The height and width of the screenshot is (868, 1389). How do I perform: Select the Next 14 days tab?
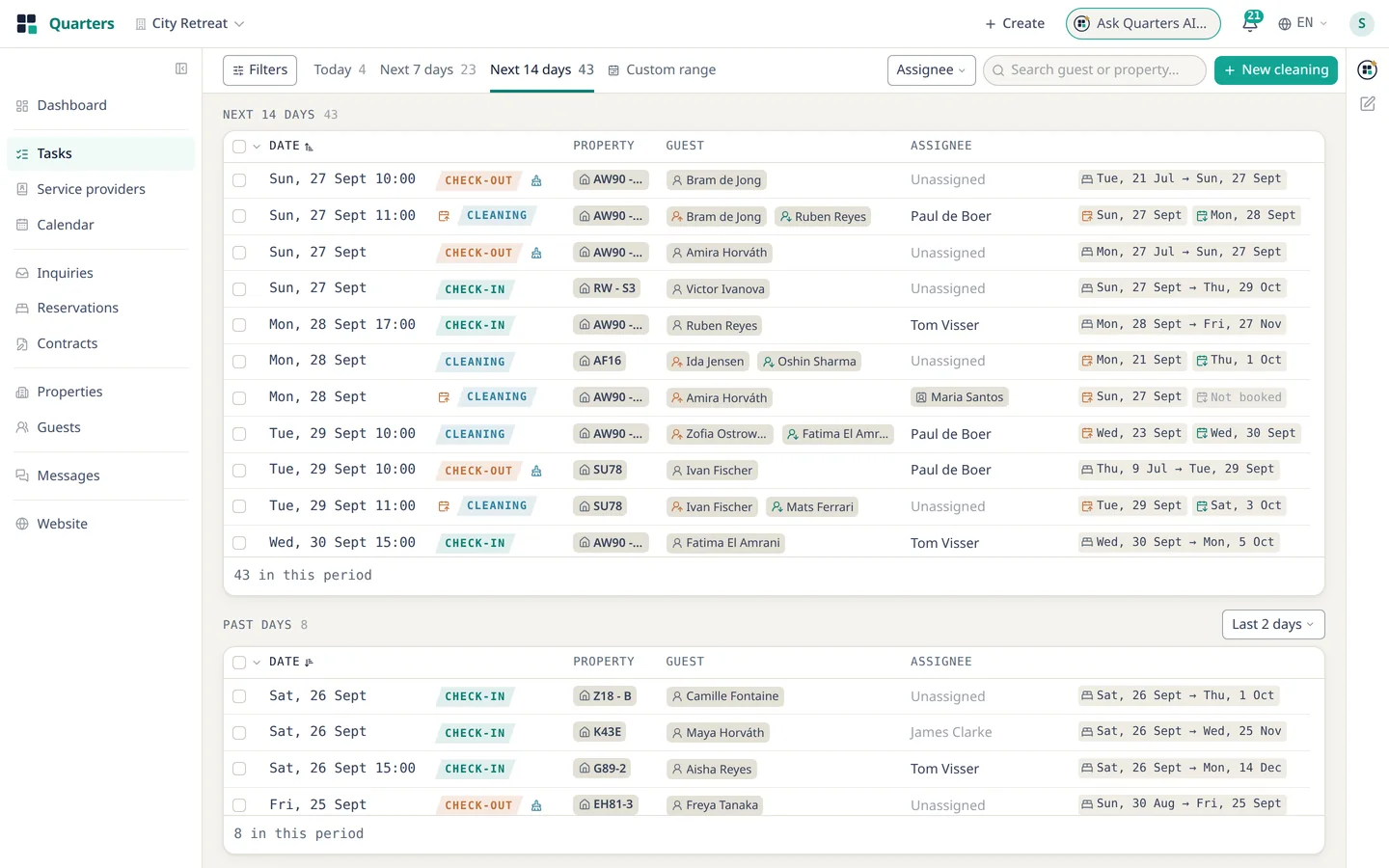point(542,69)
